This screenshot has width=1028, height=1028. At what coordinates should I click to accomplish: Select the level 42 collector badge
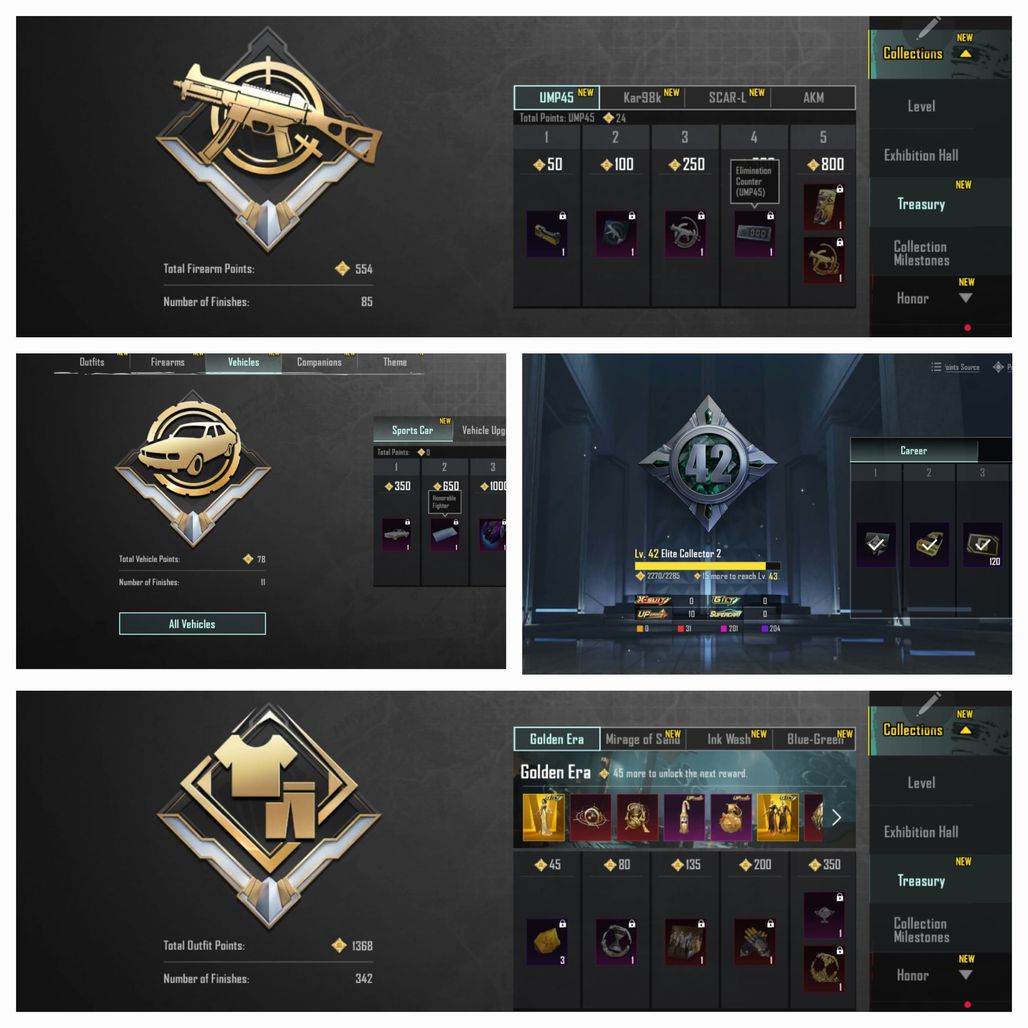[708, 464]
